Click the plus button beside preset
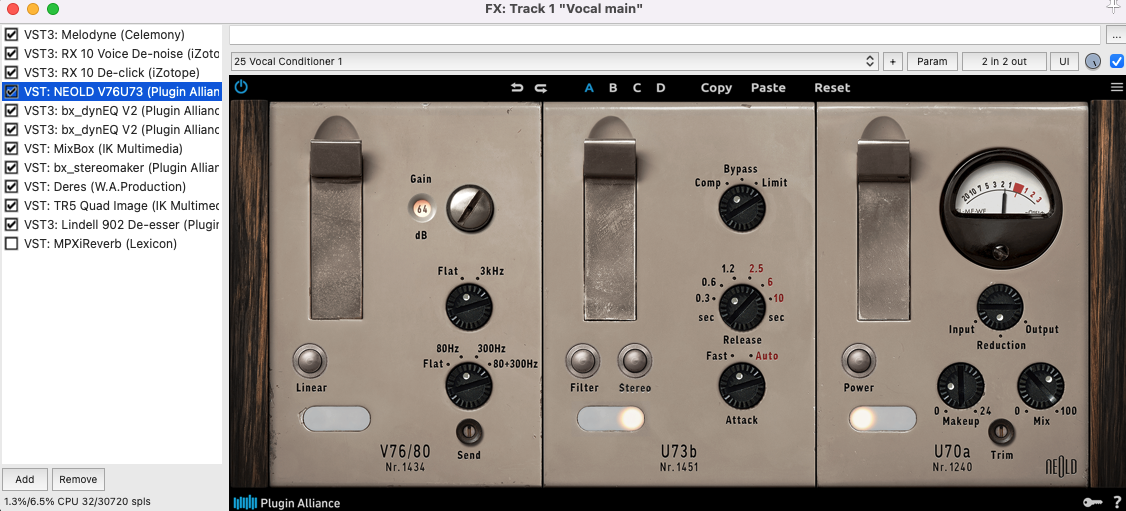This screenshot has width=1126, height=511. (x=893, y=62)
